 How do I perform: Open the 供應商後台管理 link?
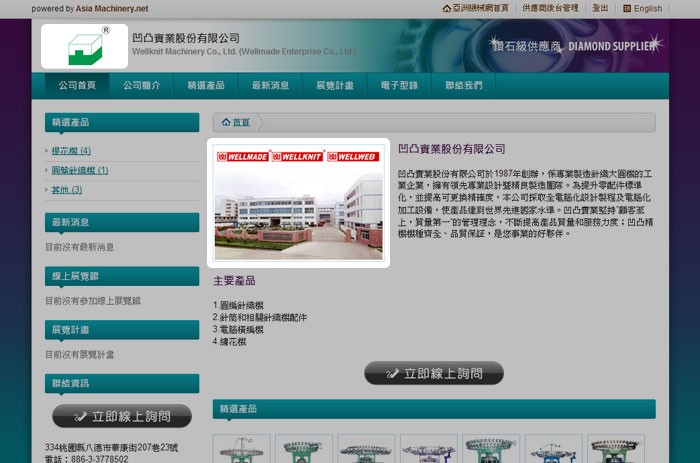550,8
